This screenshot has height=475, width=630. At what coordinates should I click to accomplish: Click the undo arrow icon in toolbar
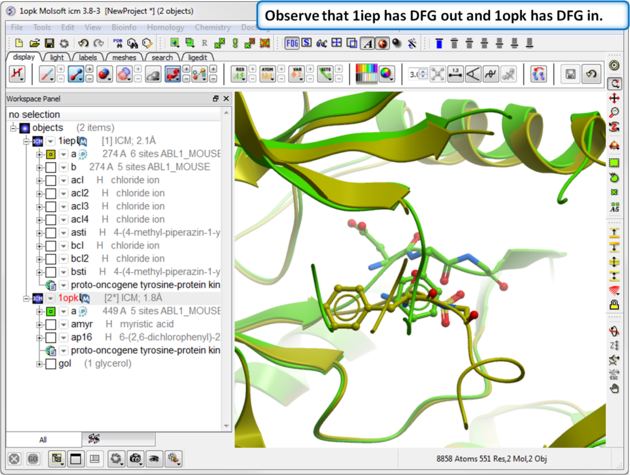point(84,44)
